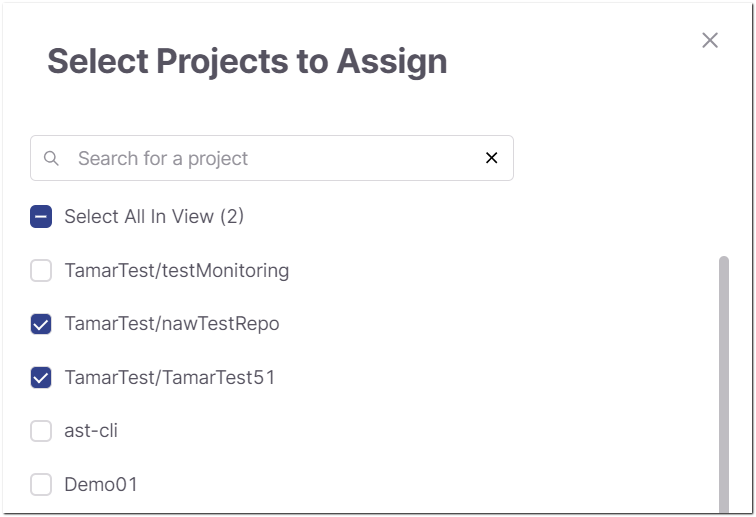Click the magnifying glass search icon
Viewport: 756px width, 517px height.
[51, 158]
